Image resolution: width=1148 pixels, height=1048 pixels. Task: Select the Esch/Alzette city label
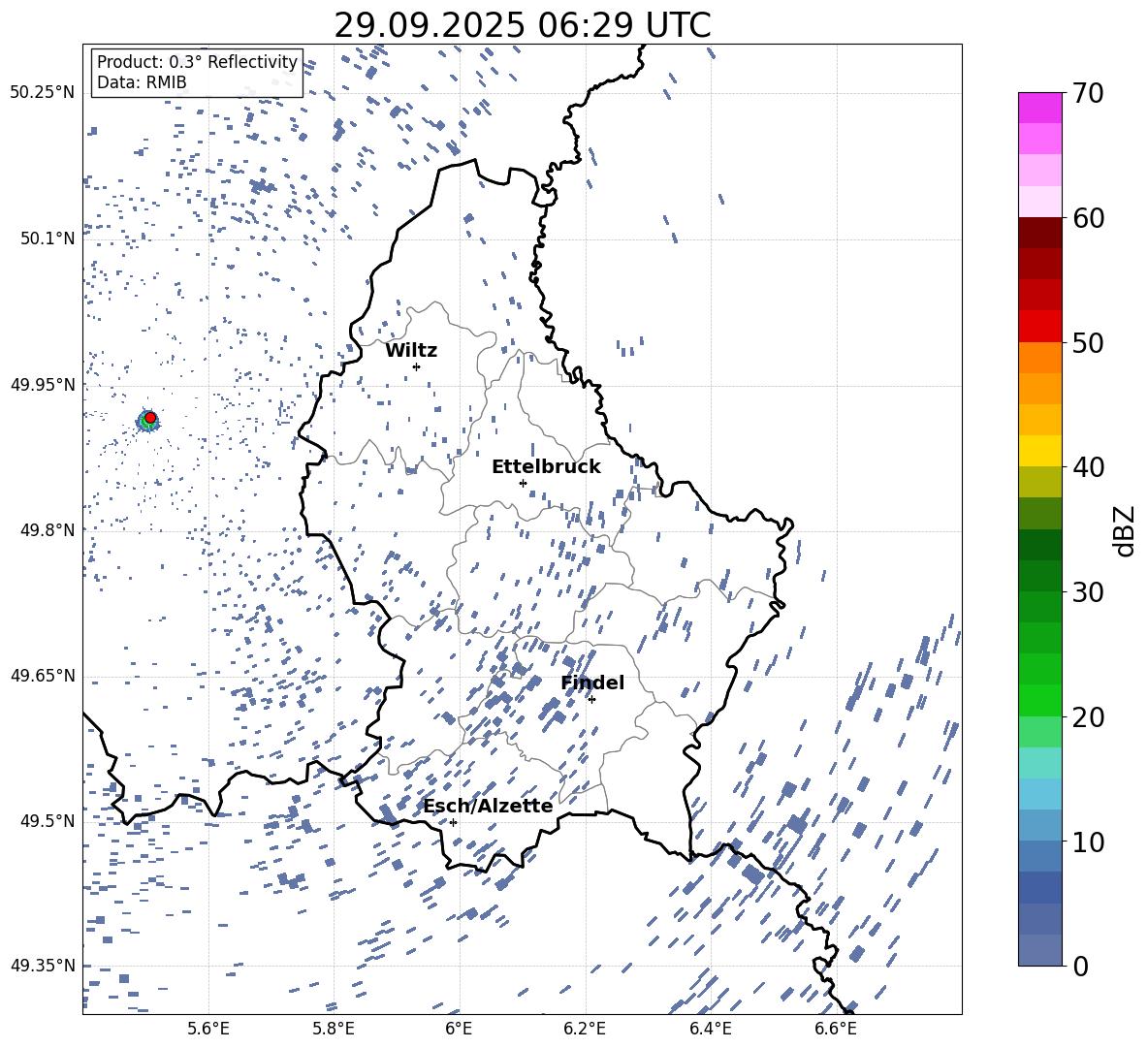[x=488, y=806]
